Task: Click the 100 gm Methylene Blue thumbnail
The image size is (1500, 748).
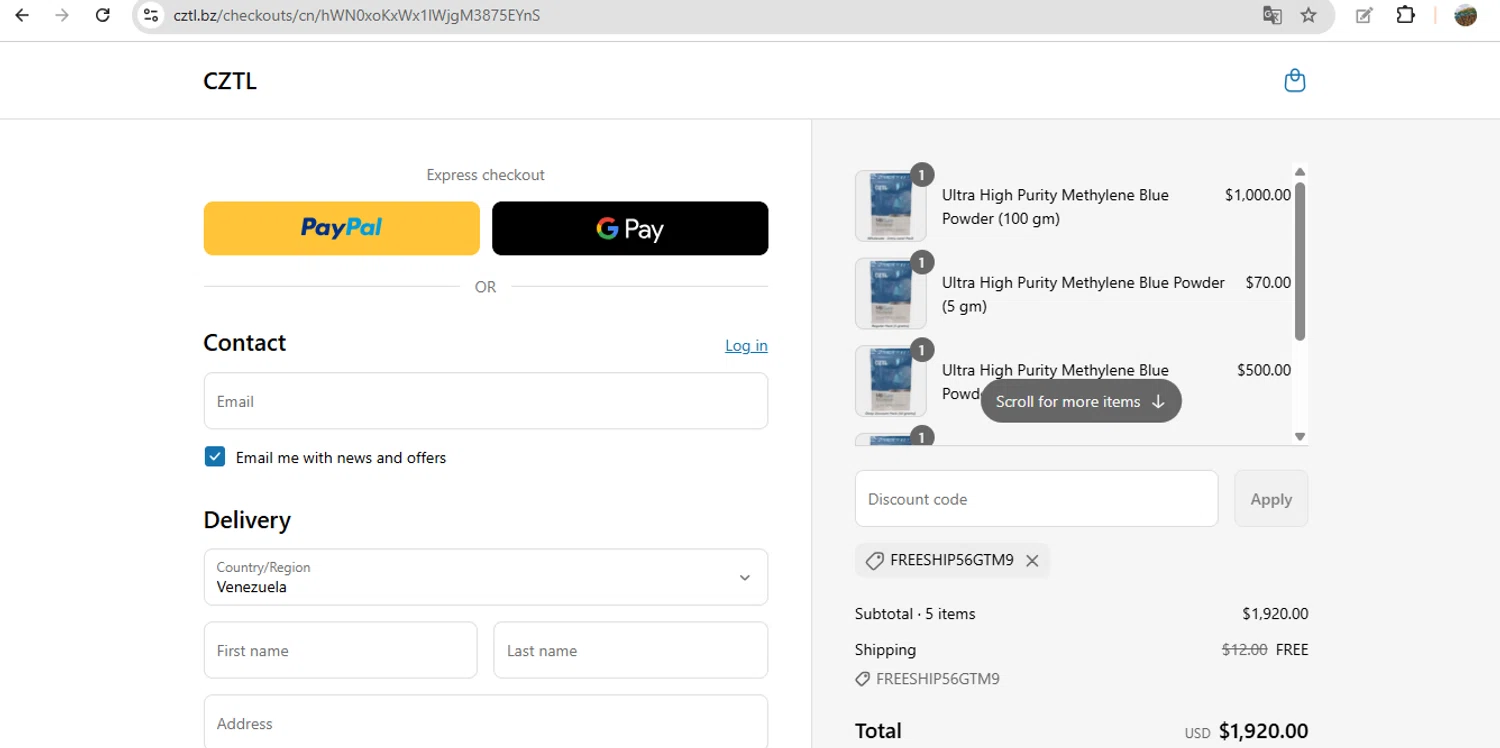Action: point(890,206)
